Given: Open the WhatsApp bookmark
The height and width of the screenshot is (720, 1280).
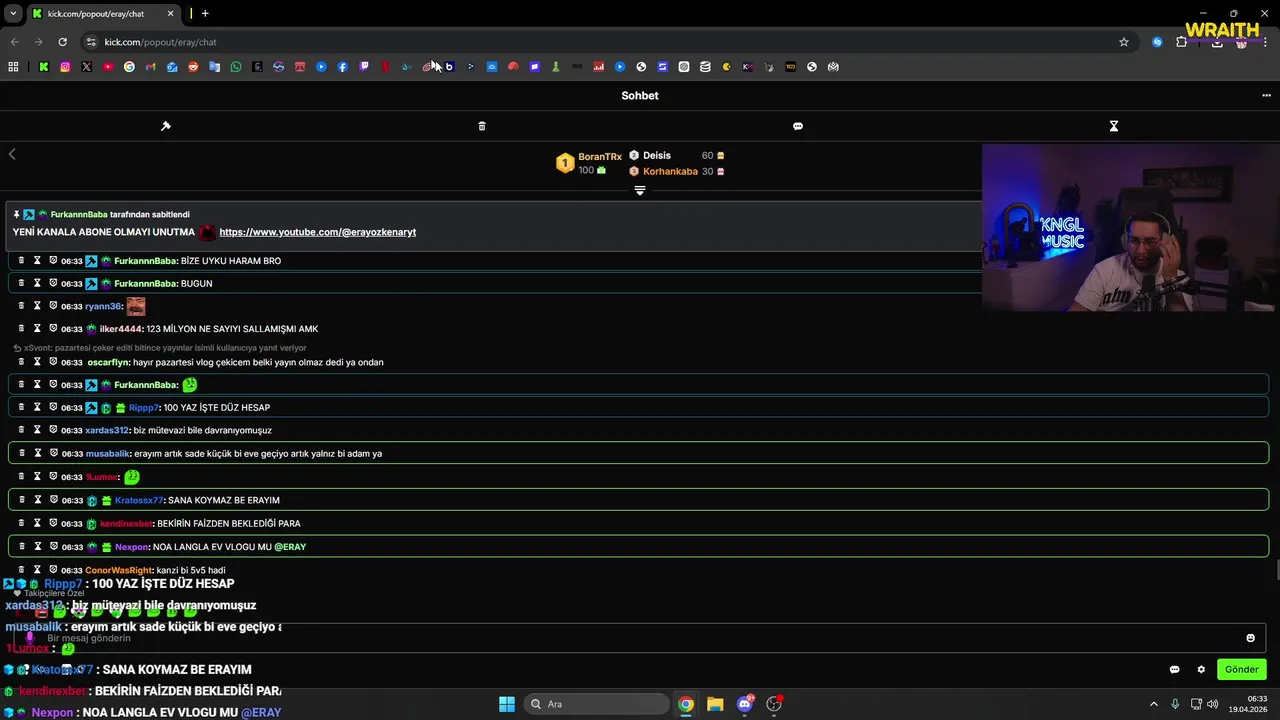Looking at the screenshot, I should pyautogui.click(x=236, y=67).
